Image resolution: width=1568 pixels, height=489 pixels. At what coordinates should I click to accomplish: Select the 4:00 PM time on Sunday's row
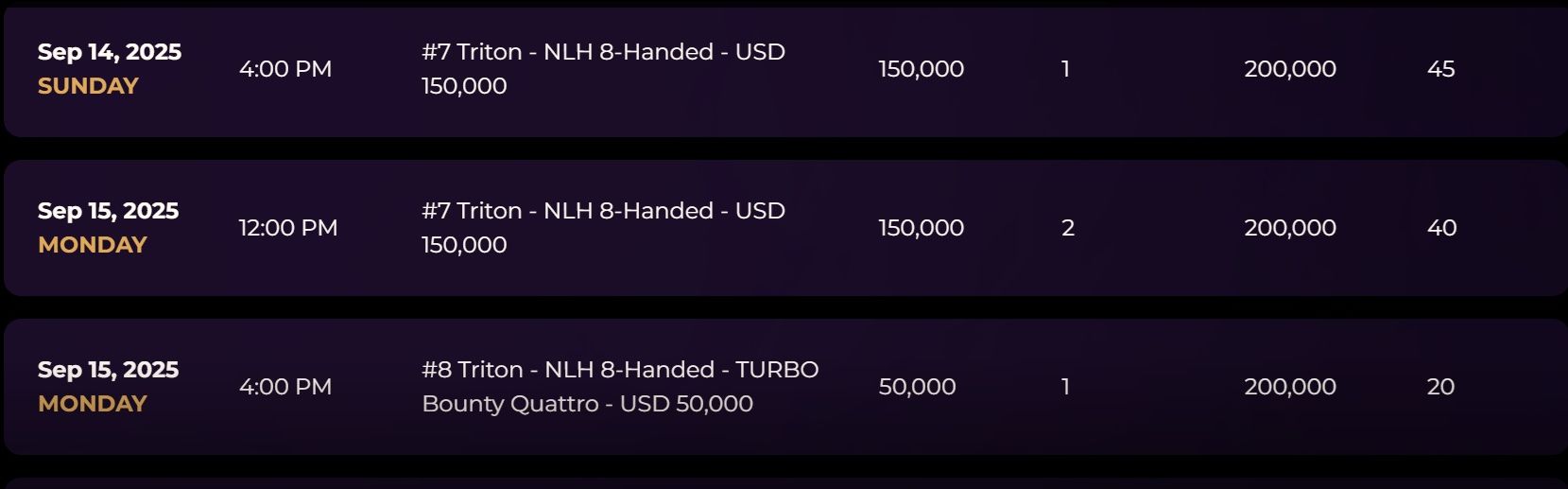(x=285, y=69)
